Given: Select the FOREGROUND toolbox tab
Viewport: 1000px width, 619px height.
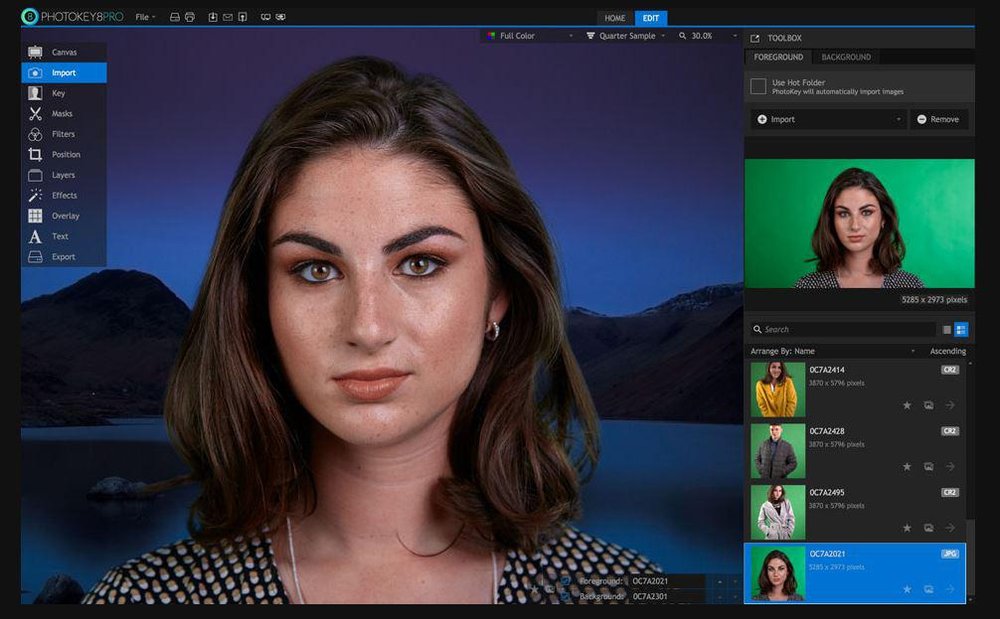Looking at the screenshot, I should [778, 57].
